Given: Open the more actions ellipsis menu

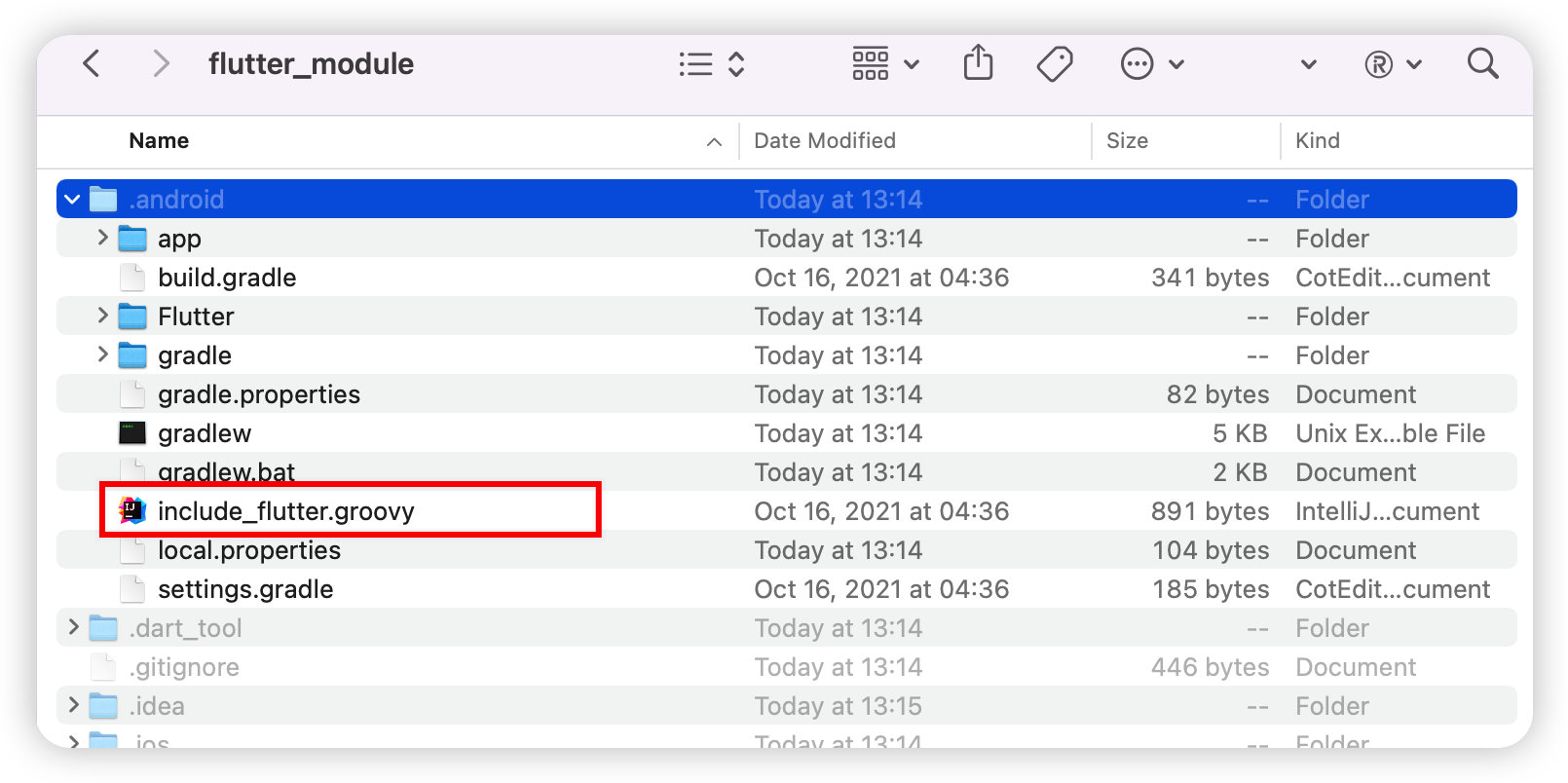Looking at the screenshot, I should click(1152, 64).
